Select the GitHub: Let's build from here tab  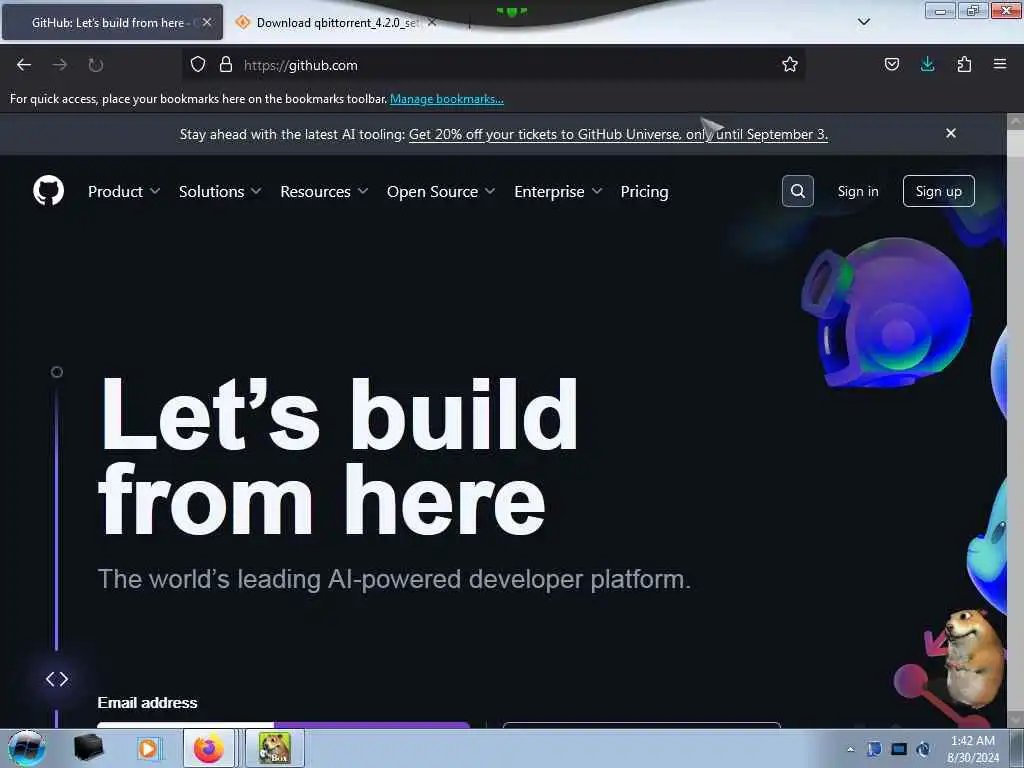click(112, 23)
